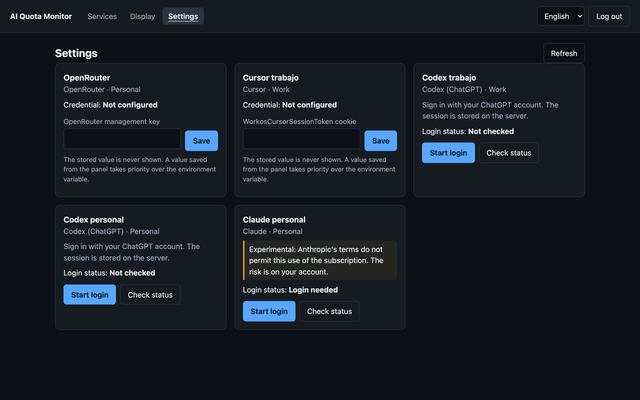640x400 pixels.
Task: Focus the WorkosCursorSessionToken cookie field
Action: tap(302, 139)
